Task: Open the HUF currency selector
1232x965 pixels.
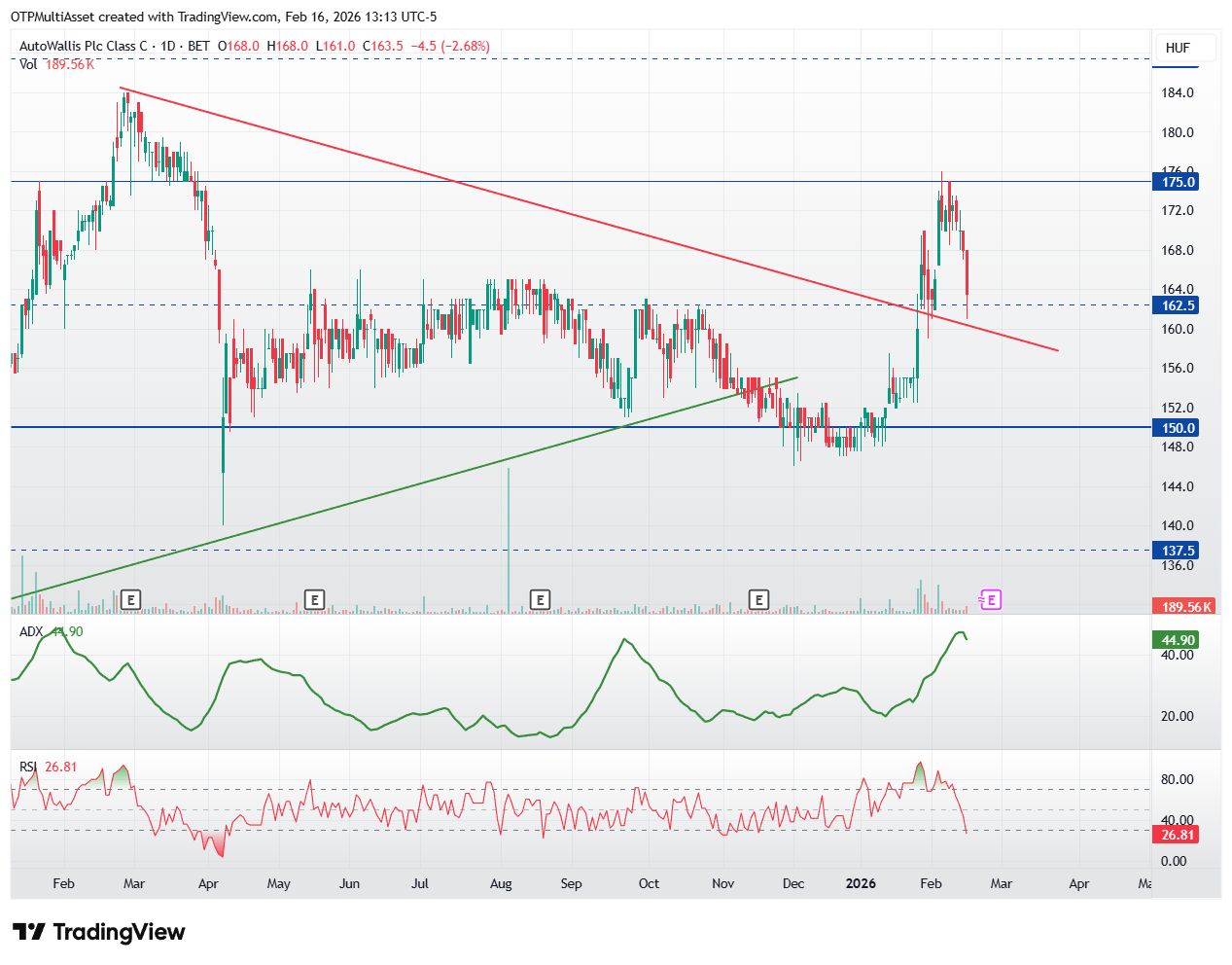Action: (1177, 48)
